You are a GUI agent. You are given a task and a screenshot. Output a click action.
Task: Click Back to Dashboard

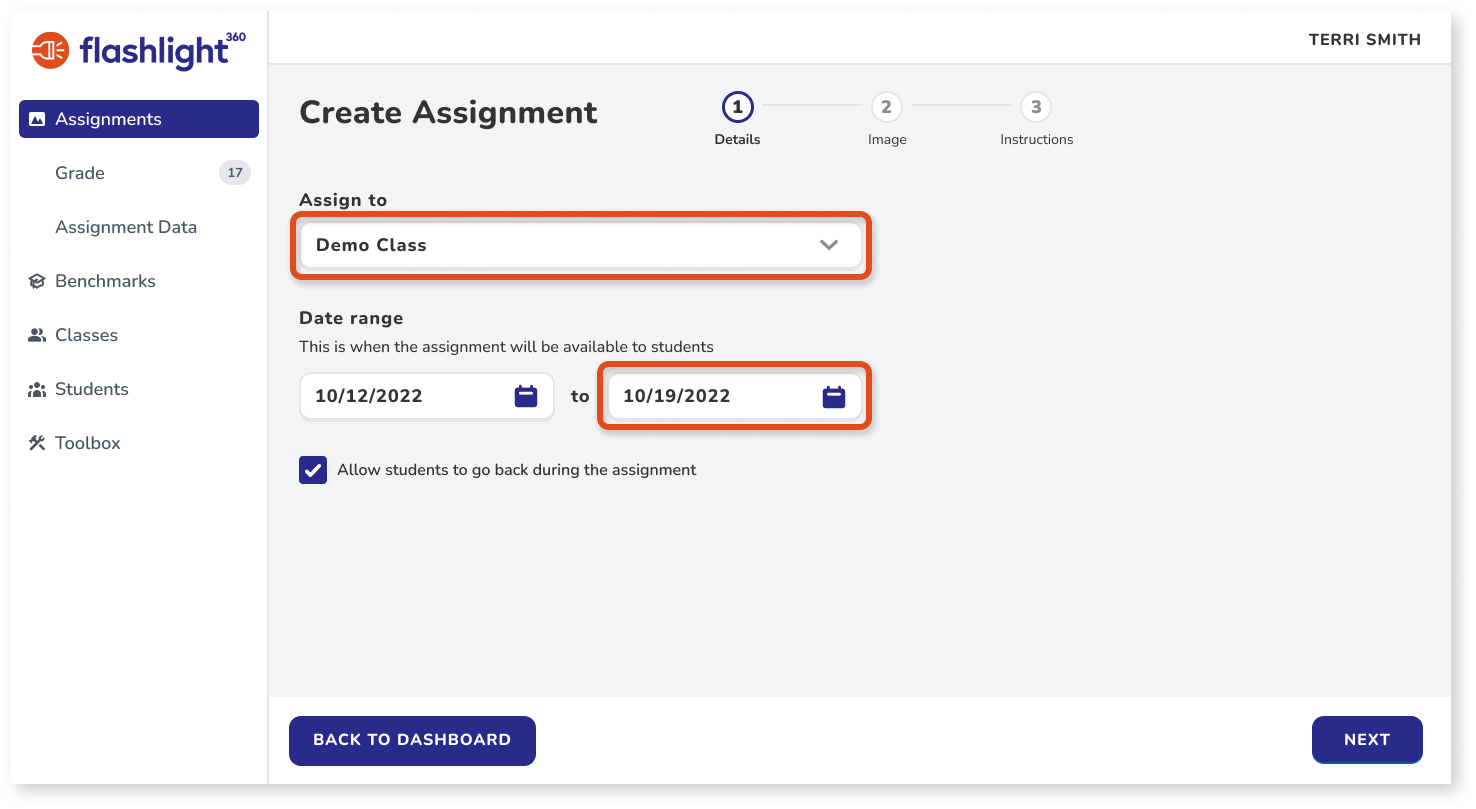[412, 740]
